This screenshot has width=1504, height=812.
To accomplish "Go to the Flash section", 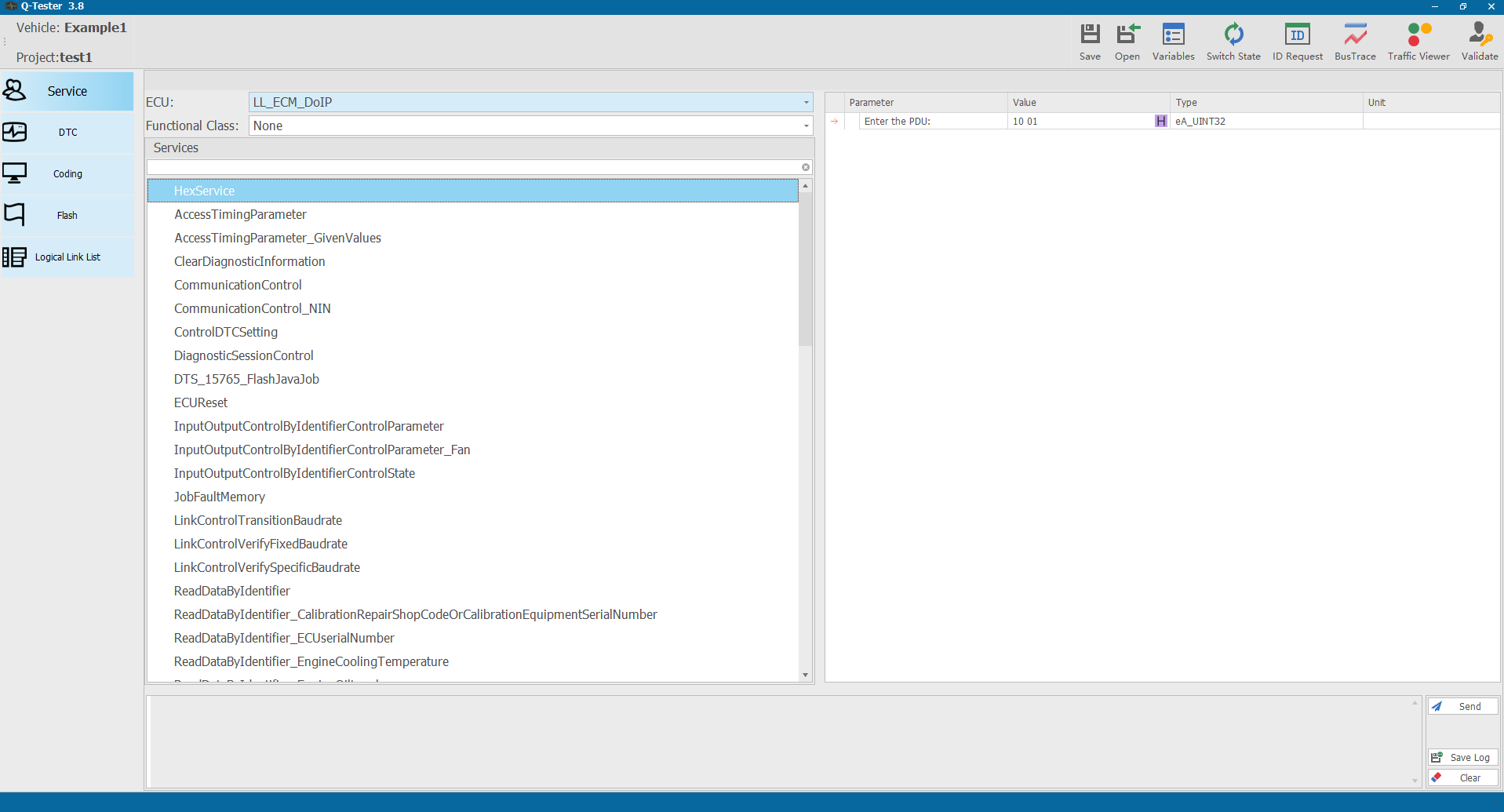I will click(67, 216).
